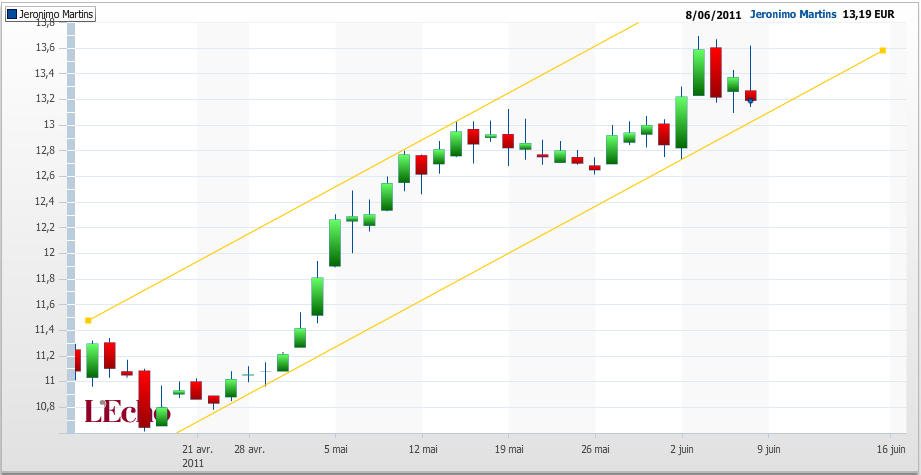Click the '16 juin' axis label
This screenshot has height=475, width=921.
click(x=890, y=450)
